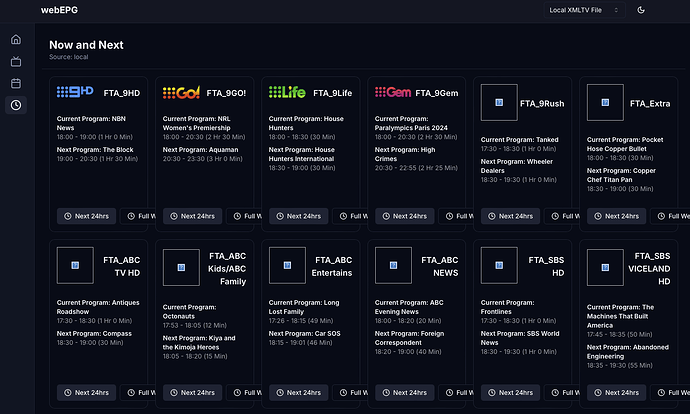Click 'Current Program: Octonauts' text
Image resolution: width=690 pixels, height=414 pixels.
click(x=189, y=311)
